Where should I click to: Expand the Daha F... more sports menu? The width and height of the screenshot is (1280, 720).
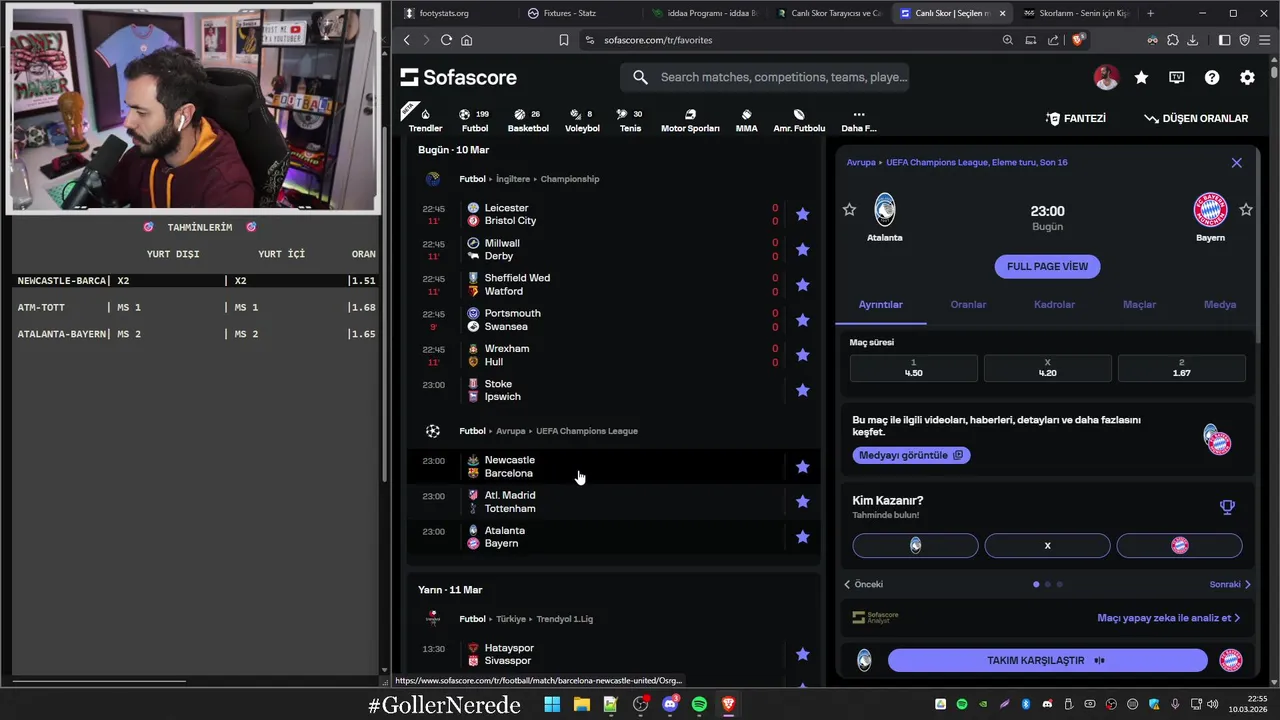(x=858, y=120)
